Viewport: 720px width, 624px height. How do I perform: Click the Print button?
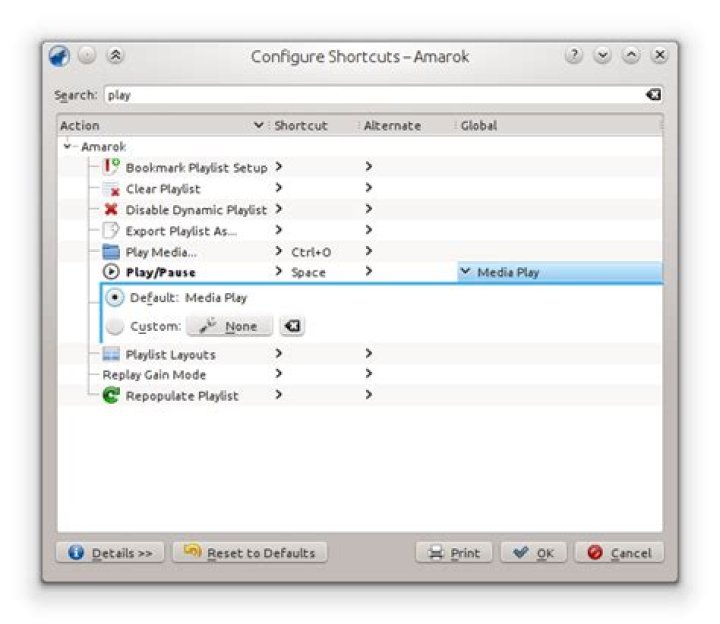click(454, 552)
